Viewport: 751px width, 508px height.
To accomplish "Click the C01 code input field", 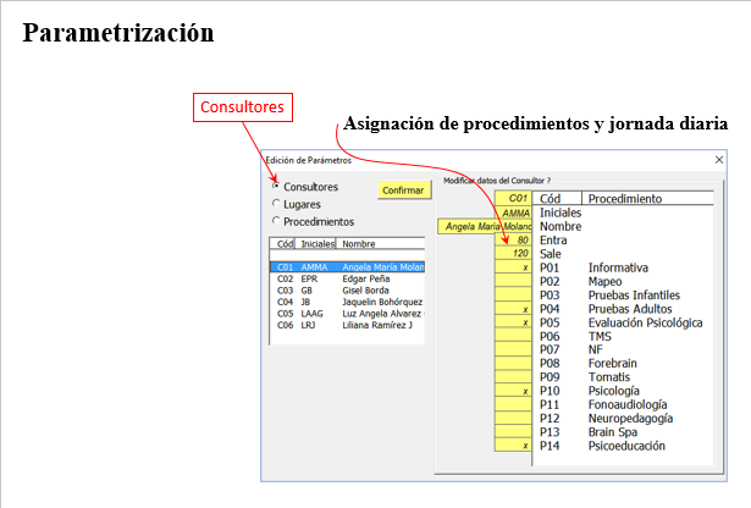I will point(513,198).
